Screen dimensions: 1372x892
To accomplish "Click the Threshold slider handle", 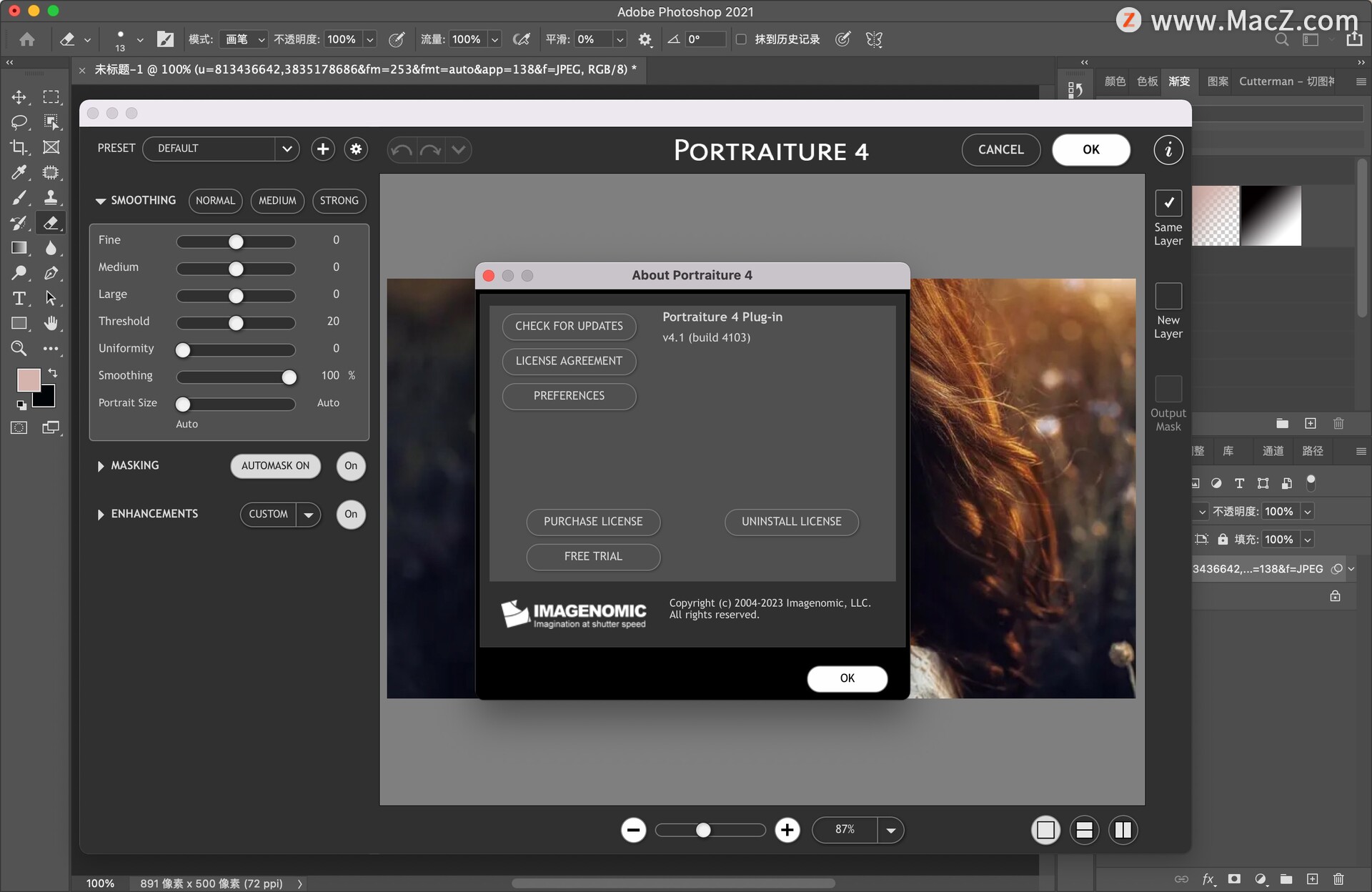I will (x=236, y=323).
